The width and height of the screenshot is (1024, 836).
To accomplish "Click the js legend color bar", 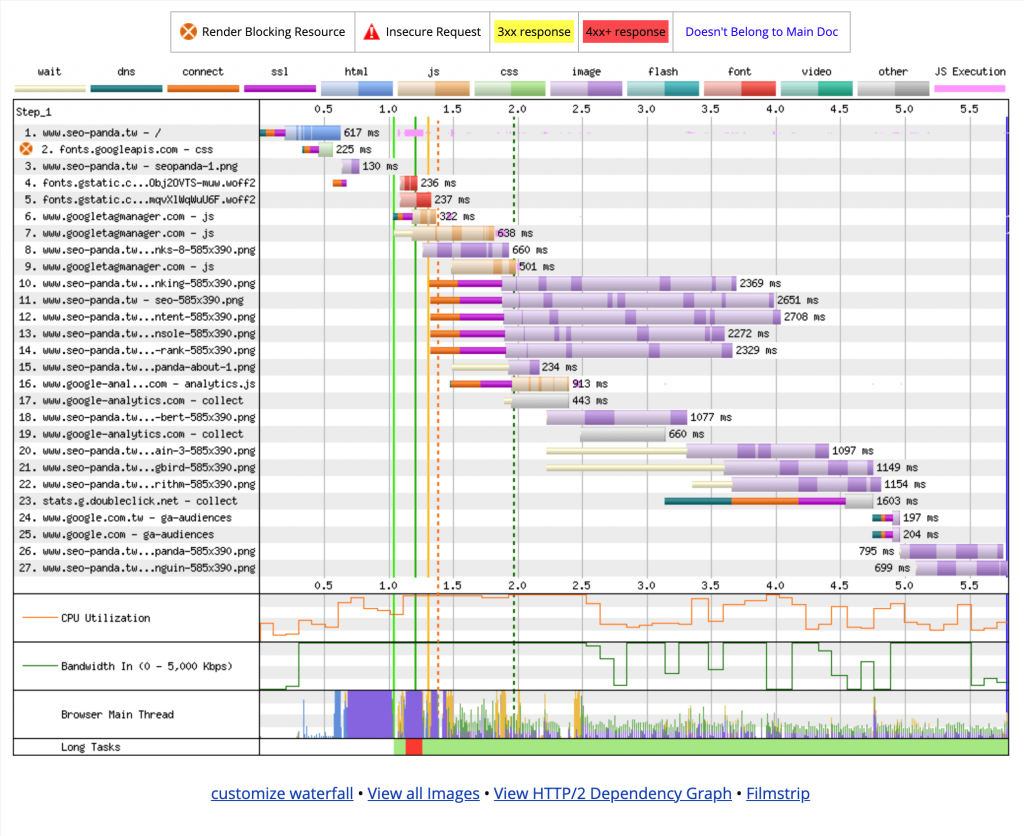I will coord(434,88).
